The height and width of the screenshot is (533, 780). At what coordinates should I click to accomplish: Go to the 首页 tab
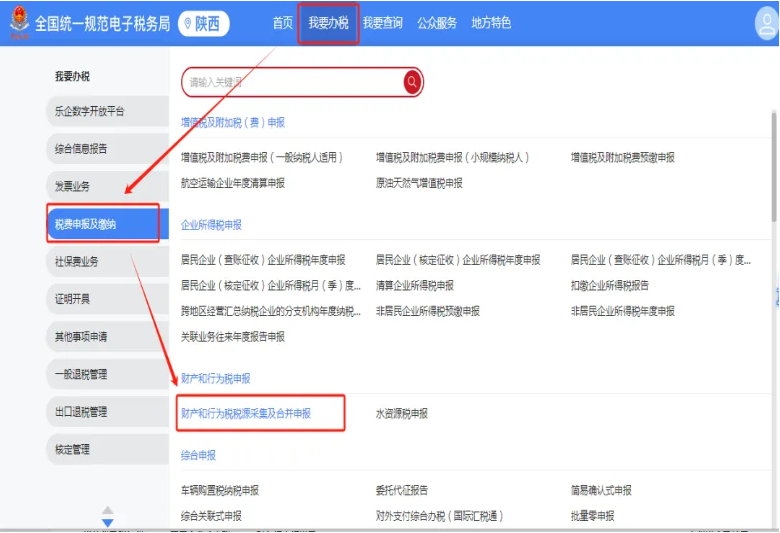pyautogui.click(x=283, y=23)
